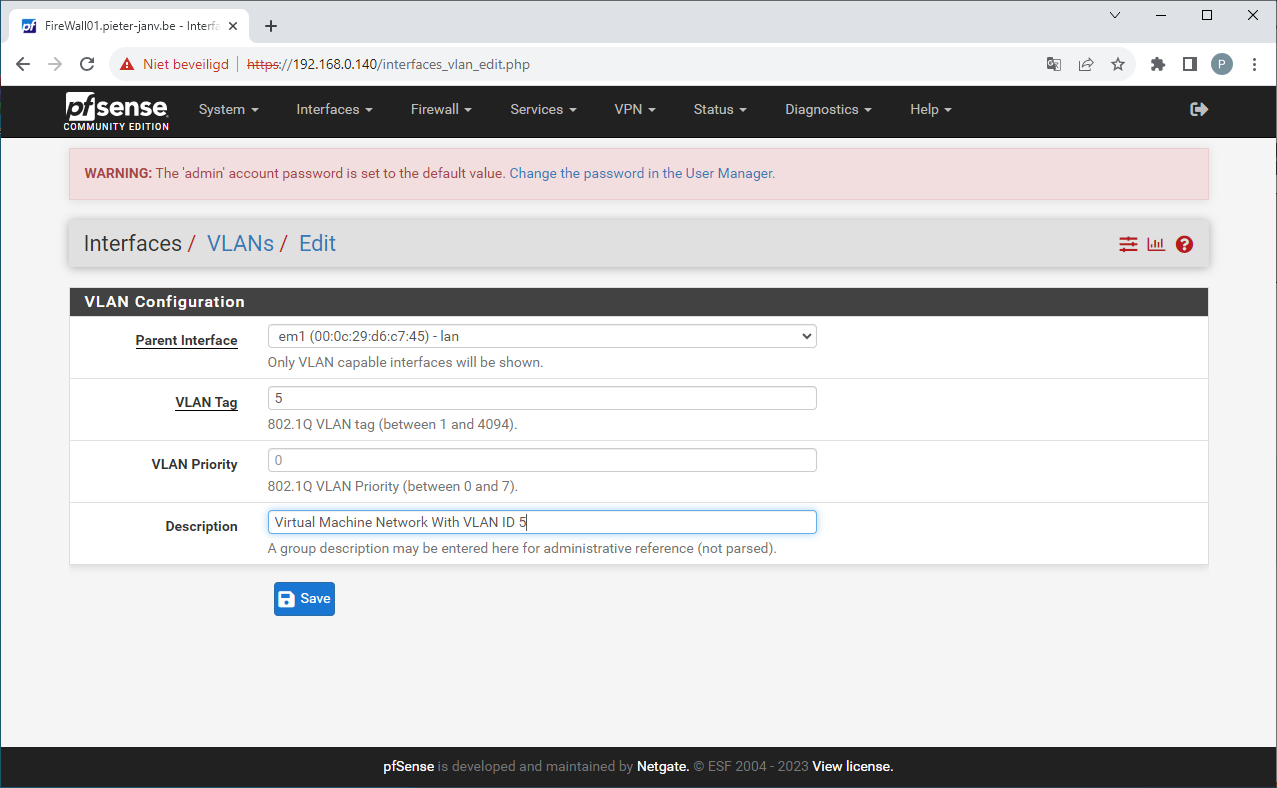Click the browser extensions puzzle icon
Screen dimensions: 1277x788
1157,63
